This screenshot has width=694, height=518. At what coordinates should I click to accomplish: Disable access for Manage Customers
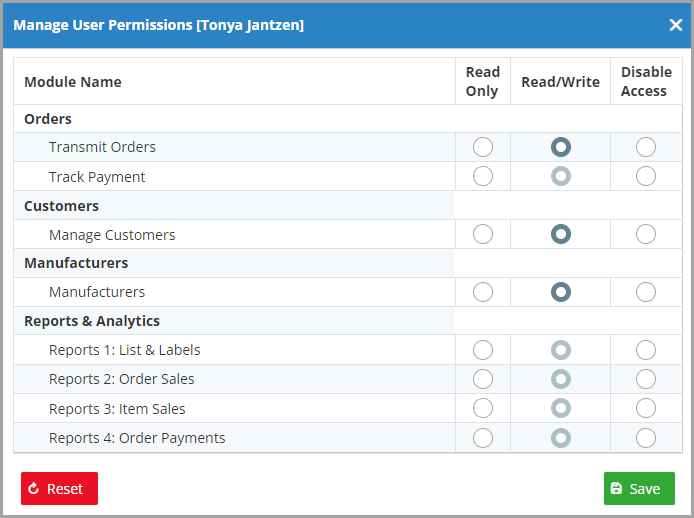coord(646,234)
